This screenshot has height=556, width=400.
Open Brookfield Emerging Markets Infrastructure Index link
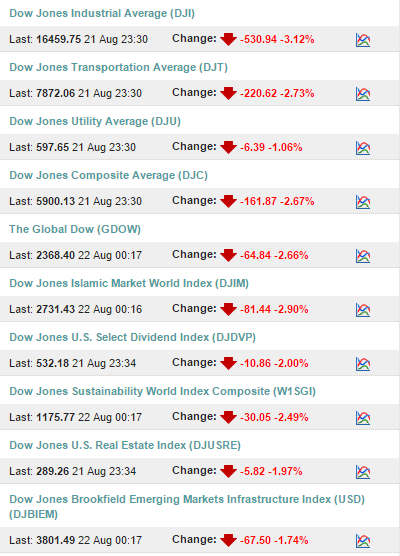(187, 506)
